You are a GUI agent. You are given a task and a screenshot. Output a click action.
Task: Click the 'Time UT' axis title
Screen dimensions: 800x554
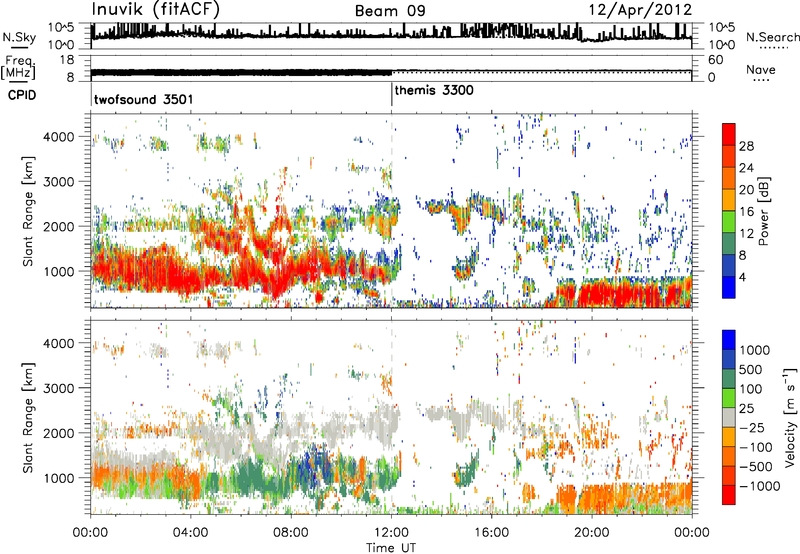391,548
